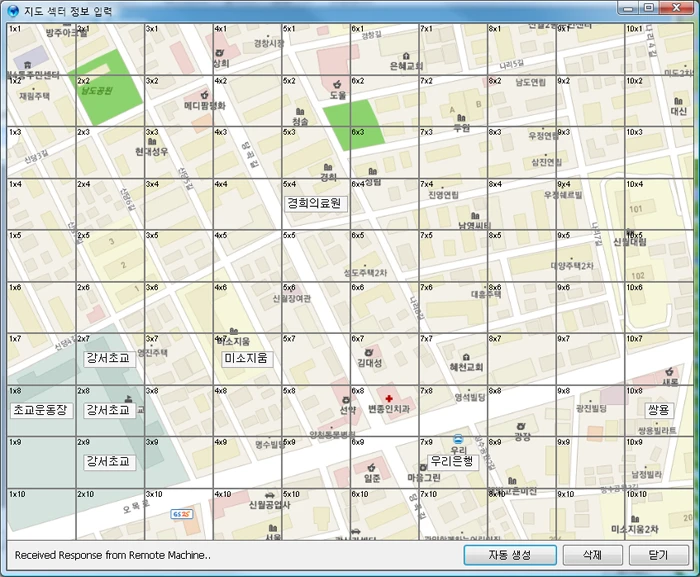Select the 초교운동장 sector label
This screenshot has height=577, width=700.
pyautogui.click(x=41, y=410)
